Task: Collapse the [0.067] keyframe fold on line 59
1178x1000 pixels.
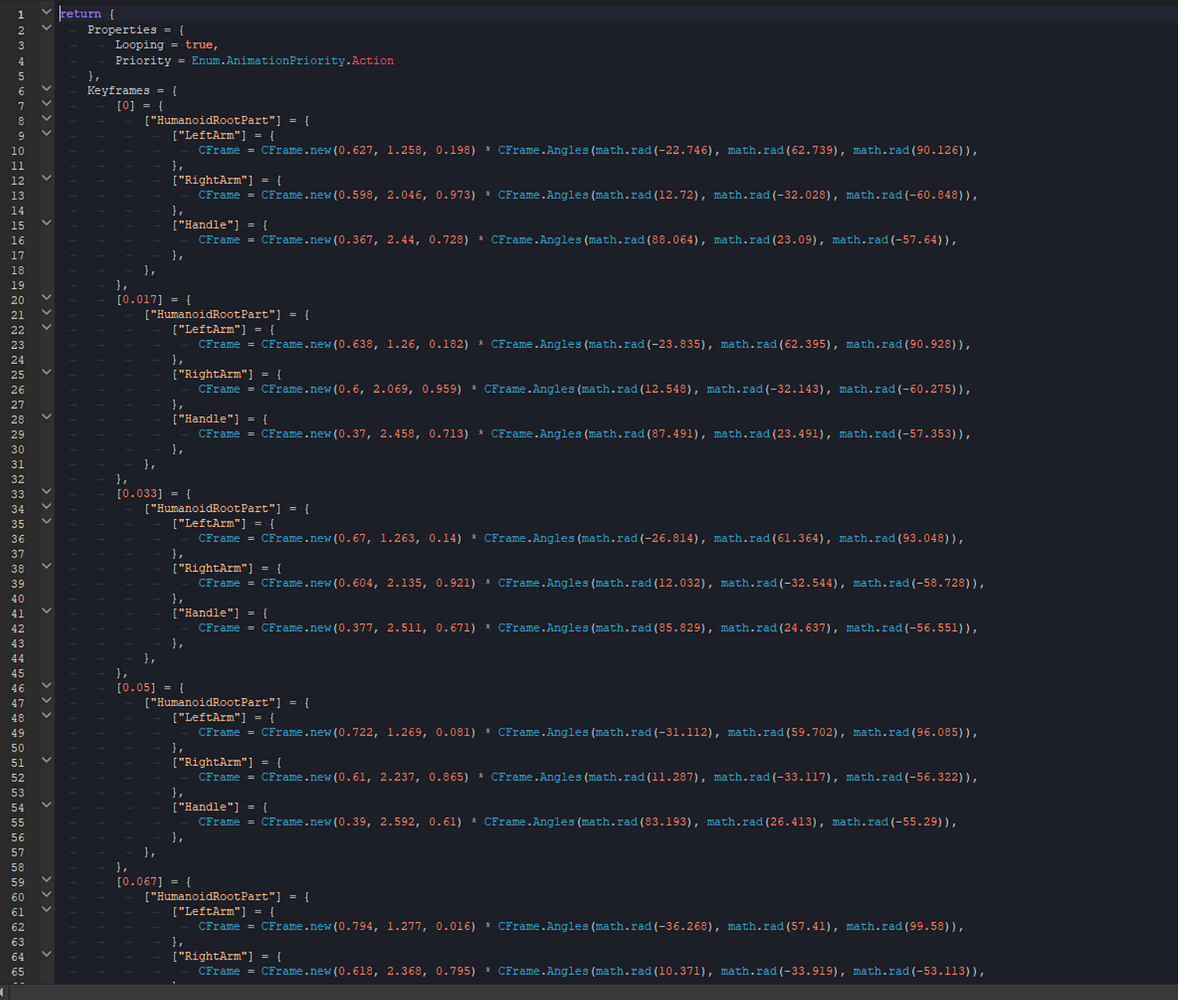Action: tap(46, 880)
